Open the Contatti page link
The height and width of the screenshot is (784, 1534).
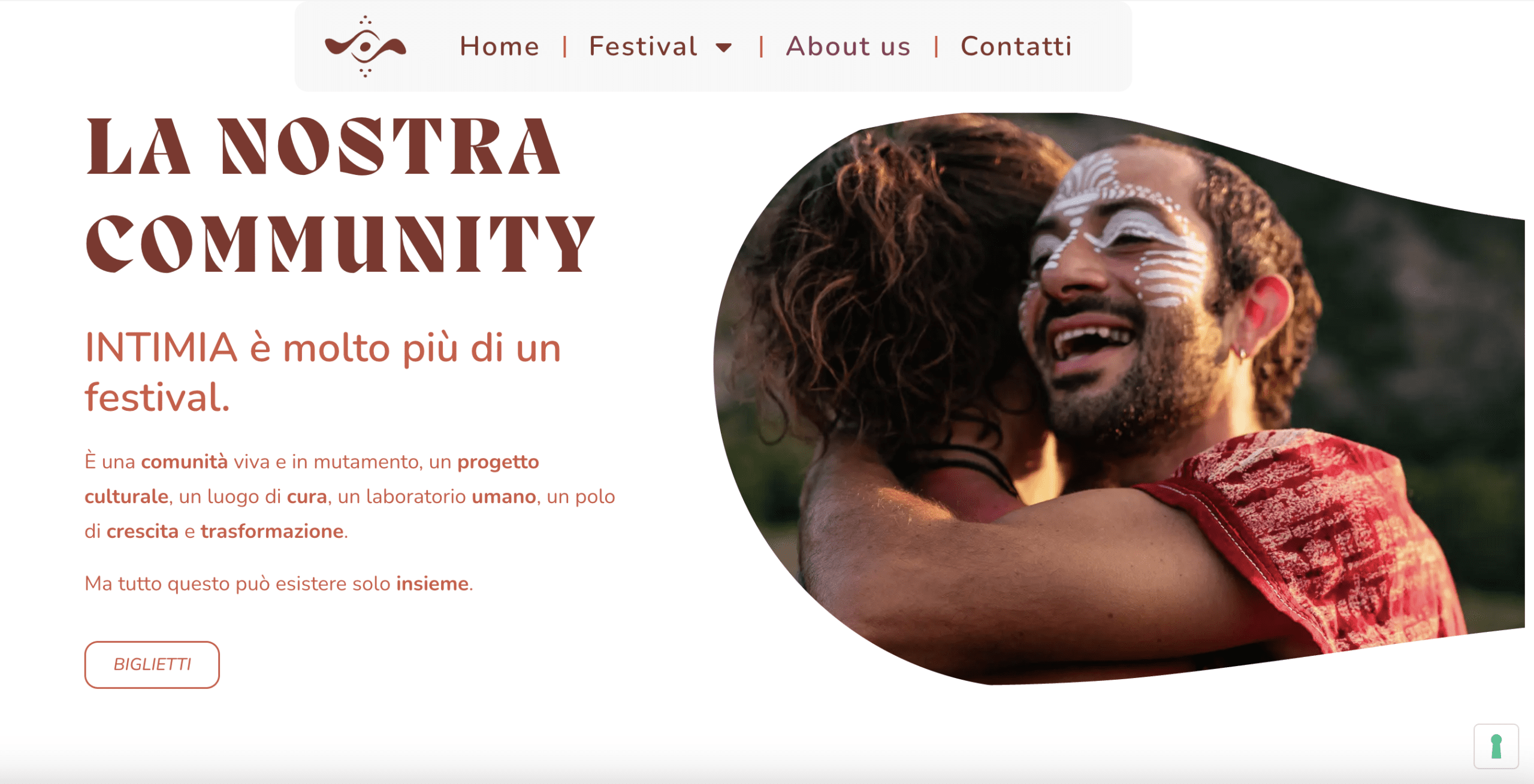coord(1016,46)
